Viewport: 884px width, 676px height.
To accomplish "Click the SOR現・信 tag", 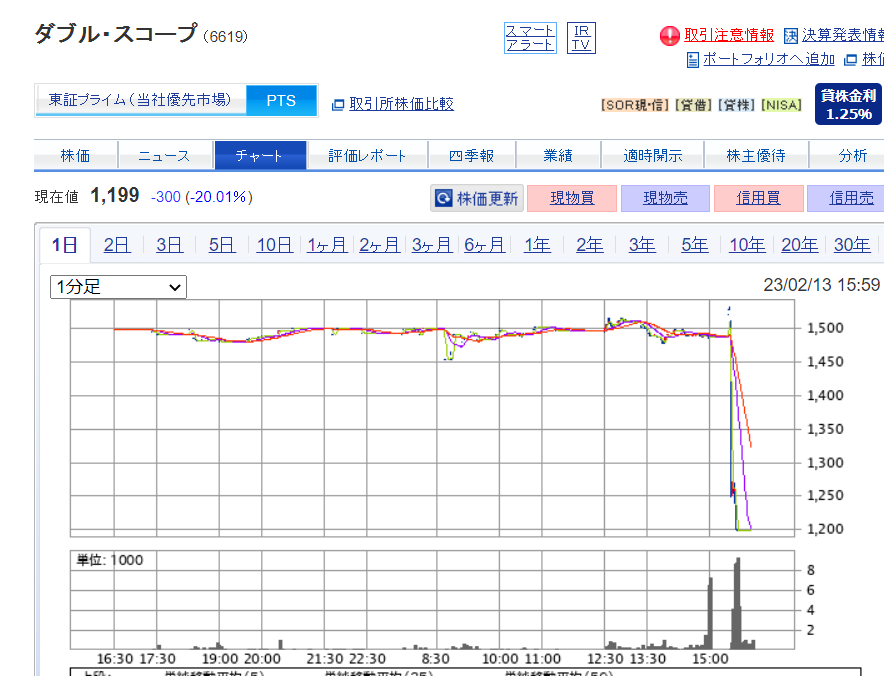I will (x=635, y=105).
